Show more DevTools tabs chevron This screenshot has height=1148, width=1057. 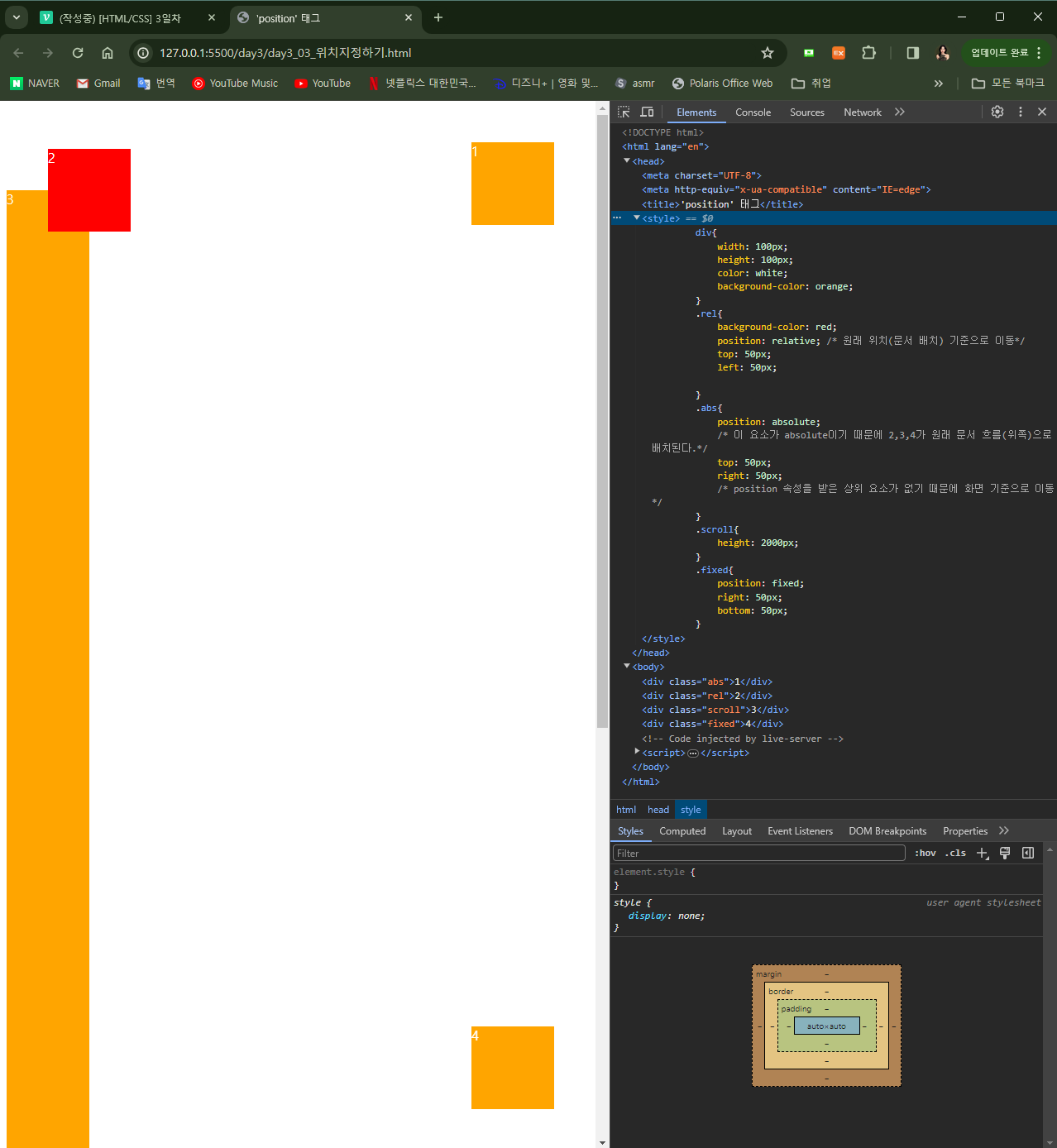pyautogui.click(x=900, y=112)
